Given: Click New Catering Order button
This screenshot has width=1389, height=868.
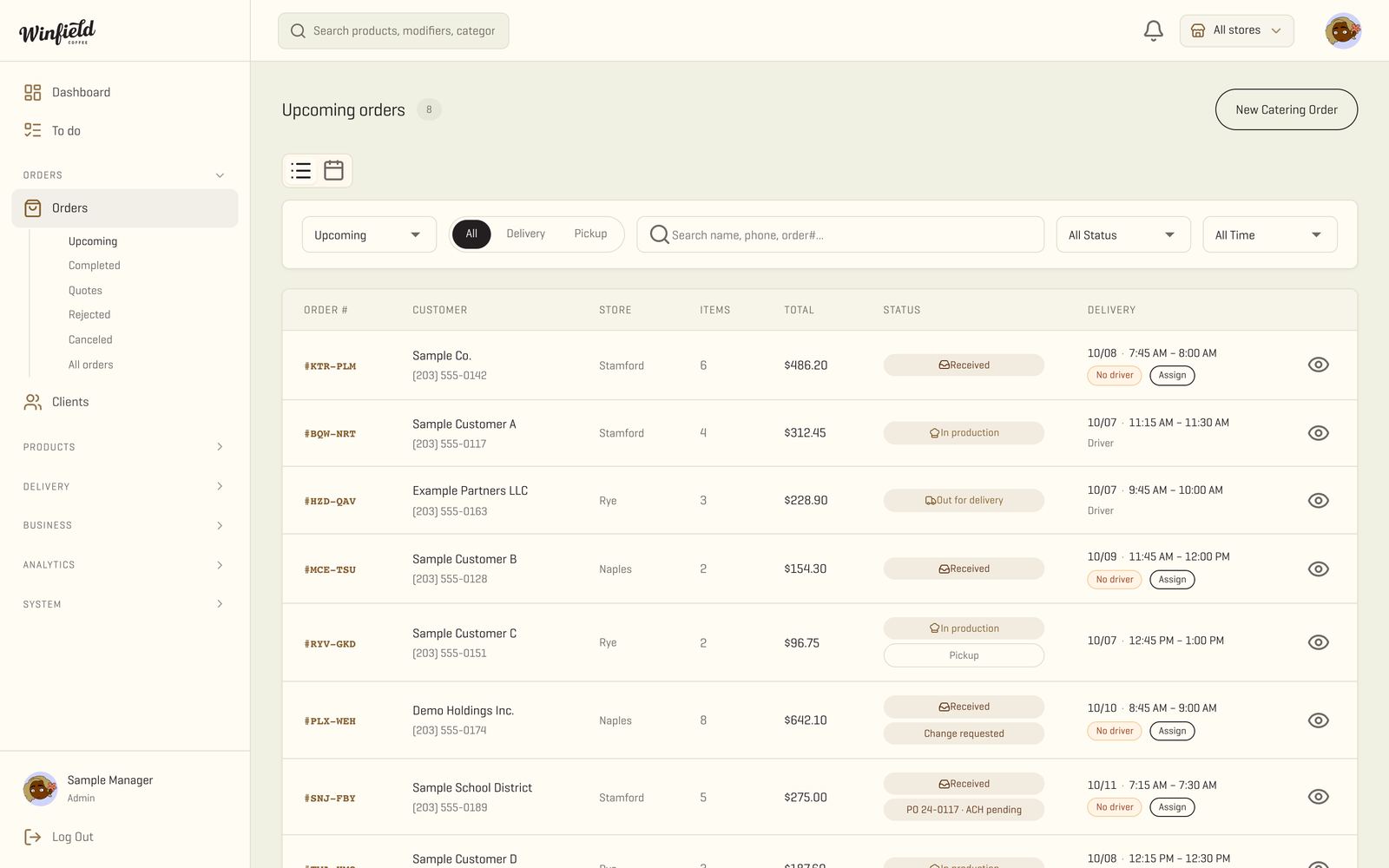Looking at the screenshot, I should [x=1286, y=109].
